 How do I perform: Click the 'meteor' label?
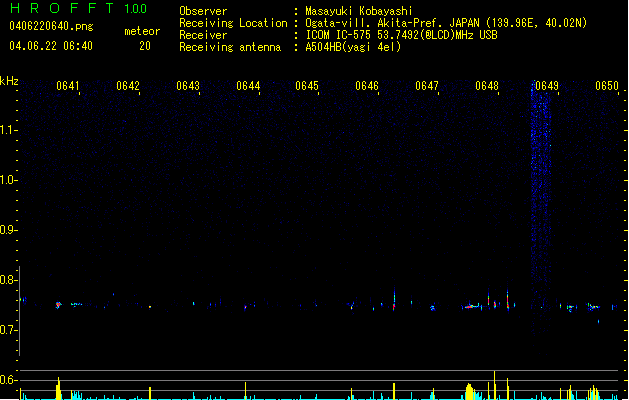pyautogui.click(x=142, y=31)
